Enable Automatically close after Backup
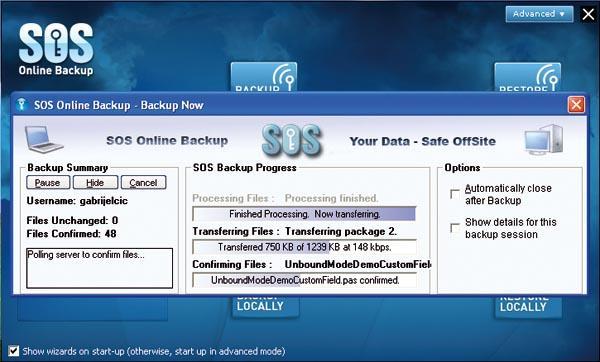 (455, 194)
